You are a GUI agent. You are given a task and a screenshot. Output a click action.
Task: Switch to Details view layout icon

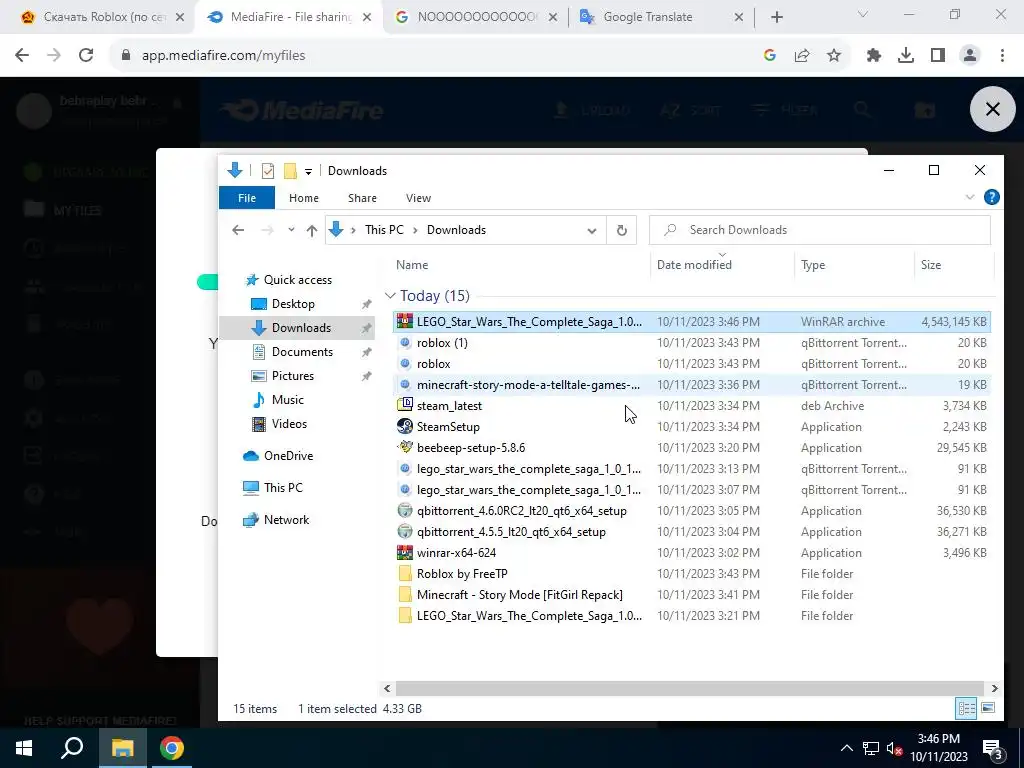click(967, 708)
